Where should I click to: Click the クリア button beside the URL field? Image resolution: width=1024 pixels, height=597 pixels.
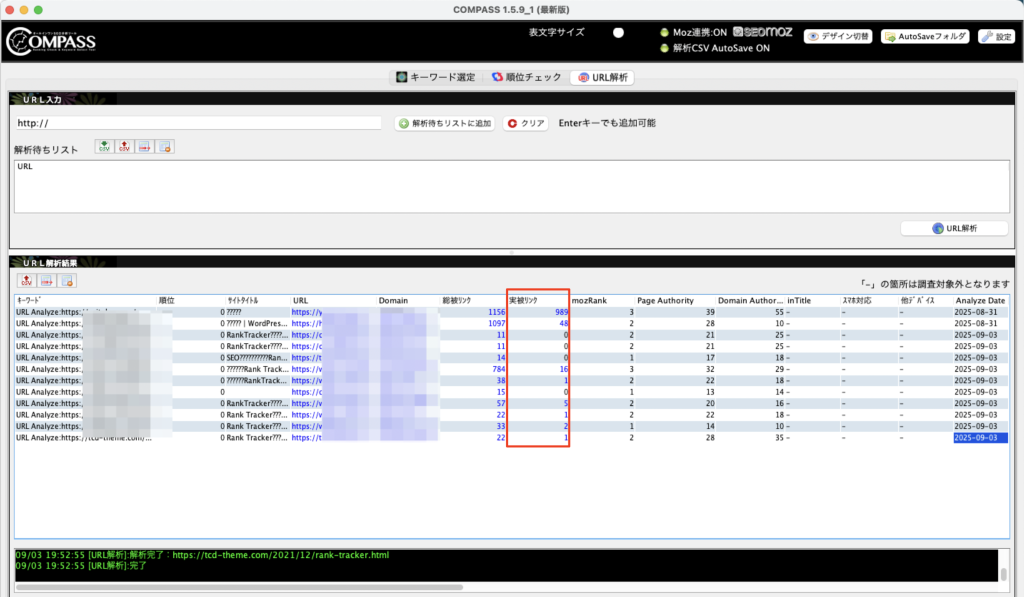click(526, 123)
